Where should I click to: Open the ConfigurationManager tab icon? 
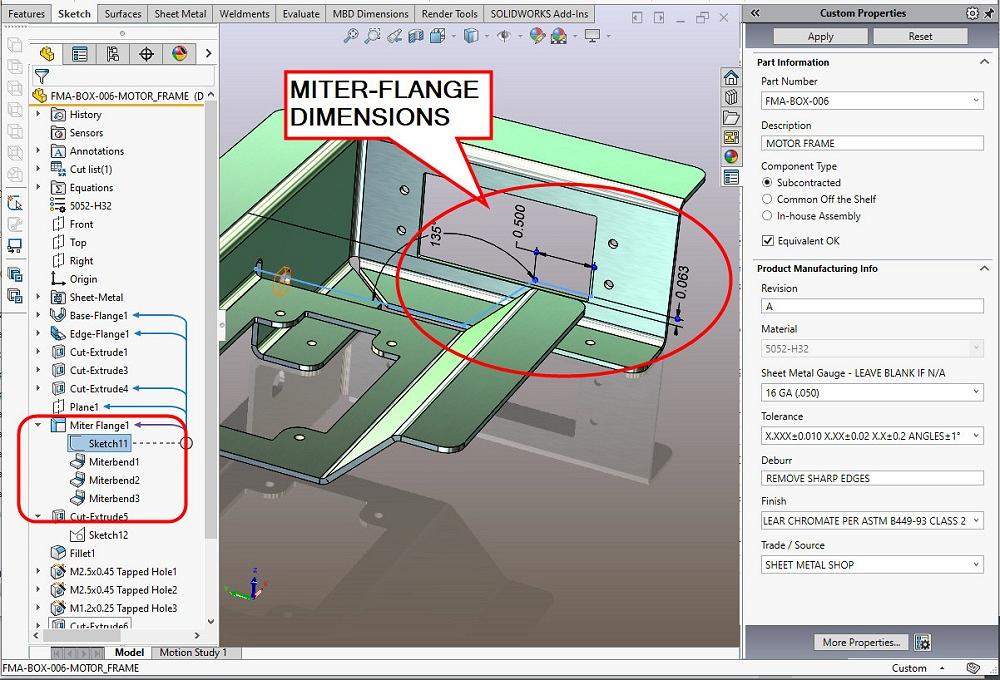[113, 55]
